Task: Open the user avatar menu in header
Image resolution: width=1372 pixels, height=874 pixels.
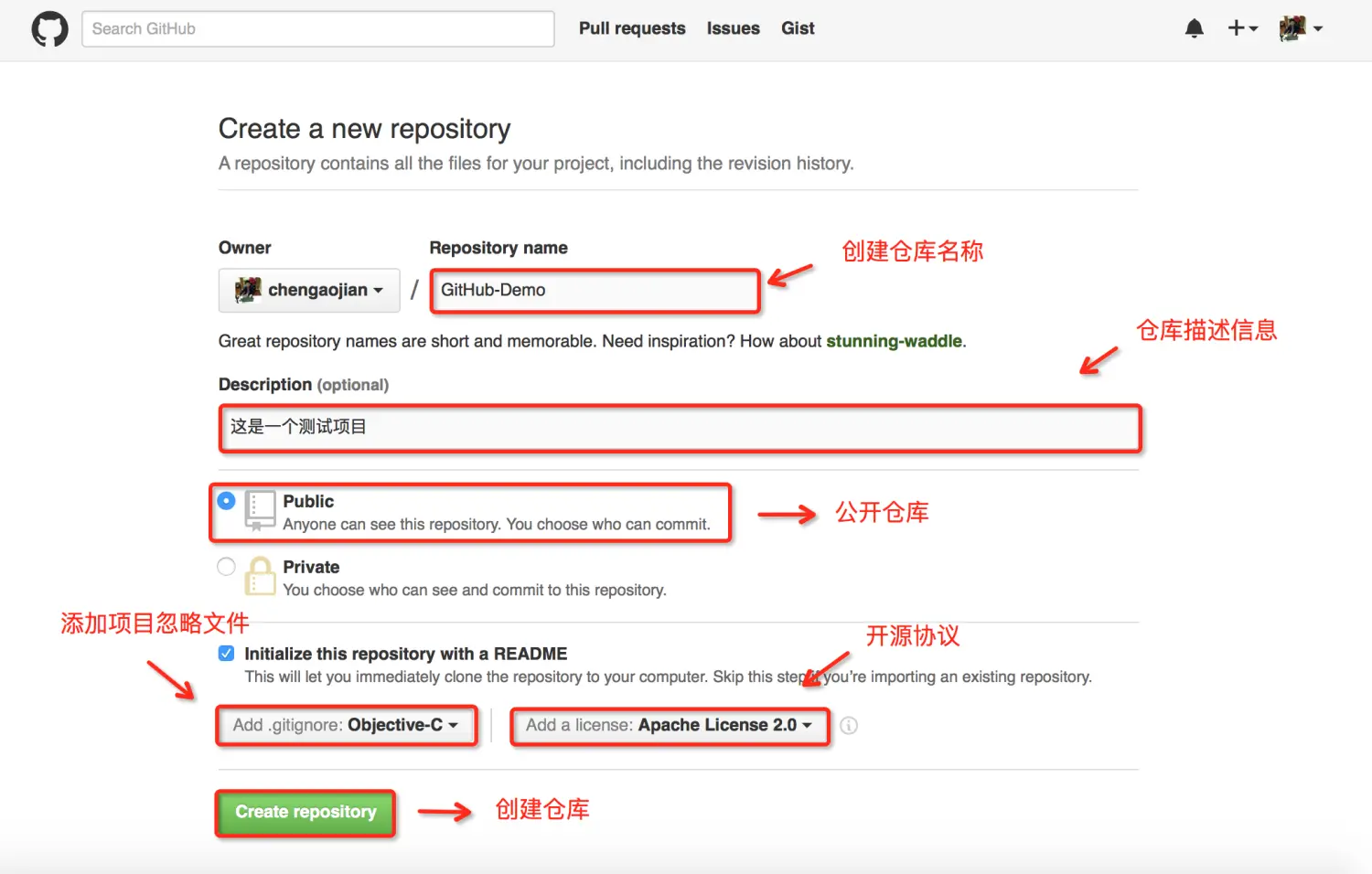Action: [x=1301, y=28]
